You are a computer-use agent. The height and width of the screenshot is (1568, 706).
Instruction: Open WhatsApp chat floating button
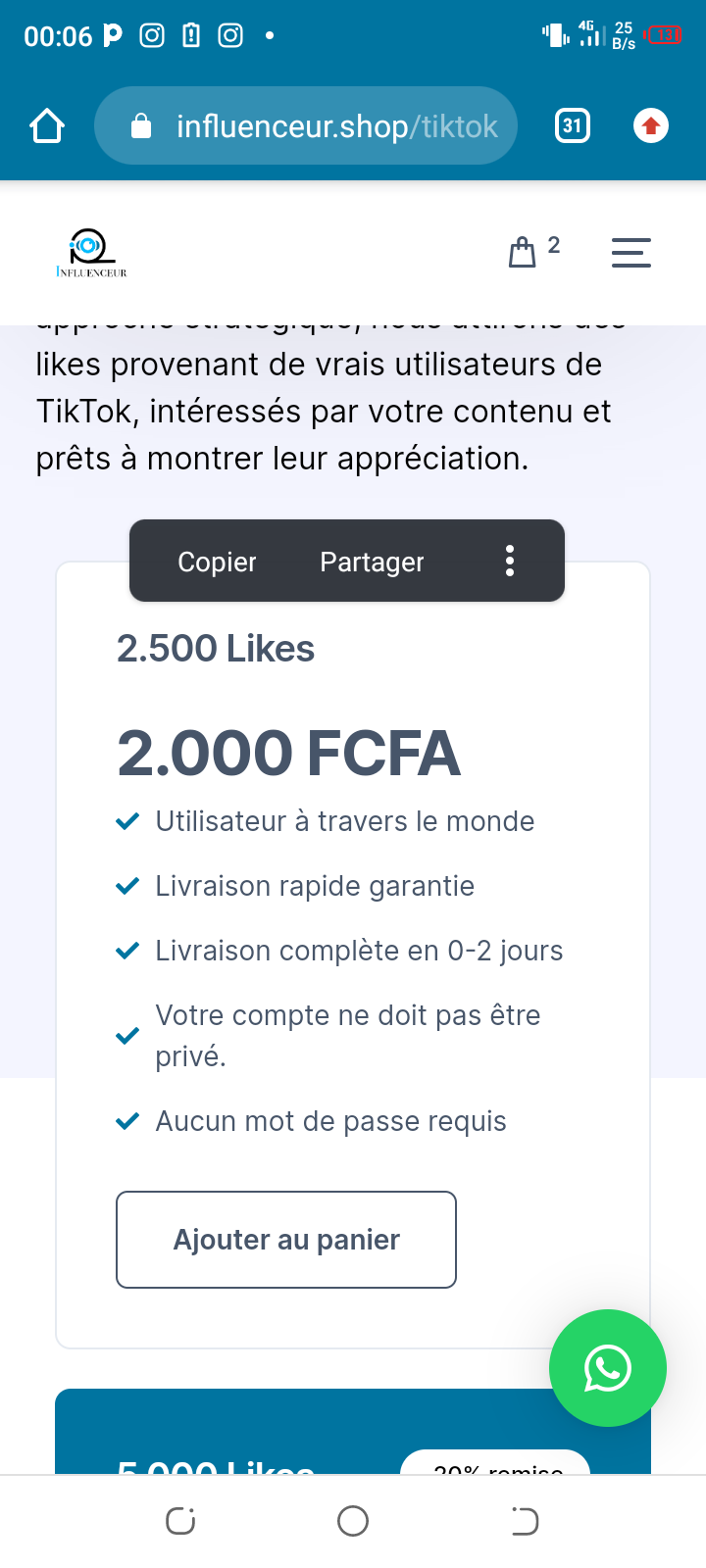[x=608, y=1368]
